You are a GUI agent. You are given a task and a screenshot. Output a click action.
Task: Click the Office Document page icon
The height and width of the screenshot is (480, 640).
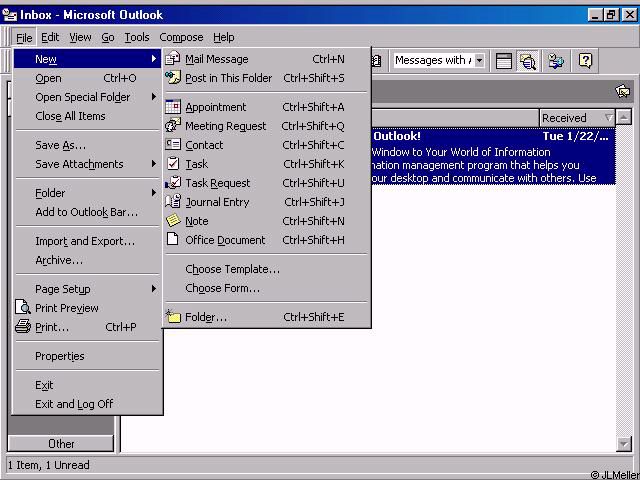click(173, 239)
